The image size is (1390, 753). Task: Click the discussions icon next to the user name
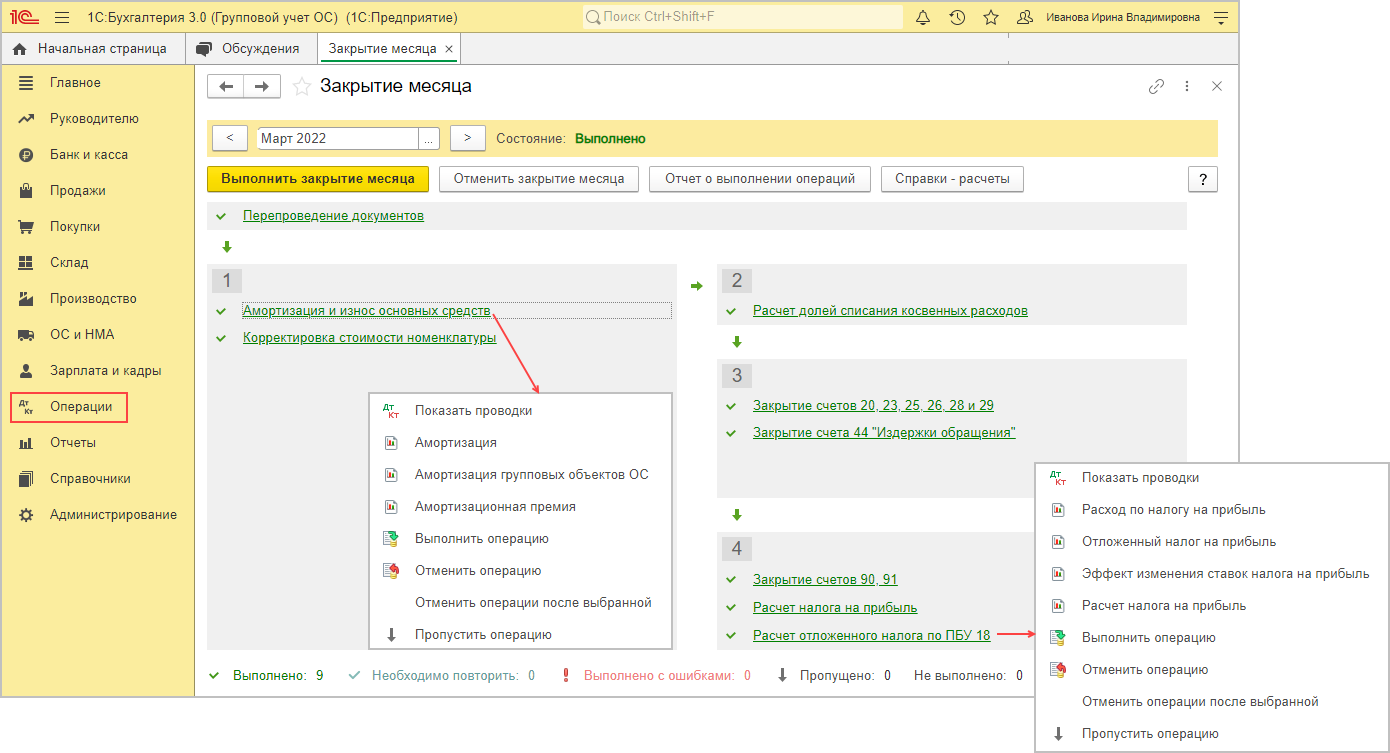click(x=1024, y=17)
